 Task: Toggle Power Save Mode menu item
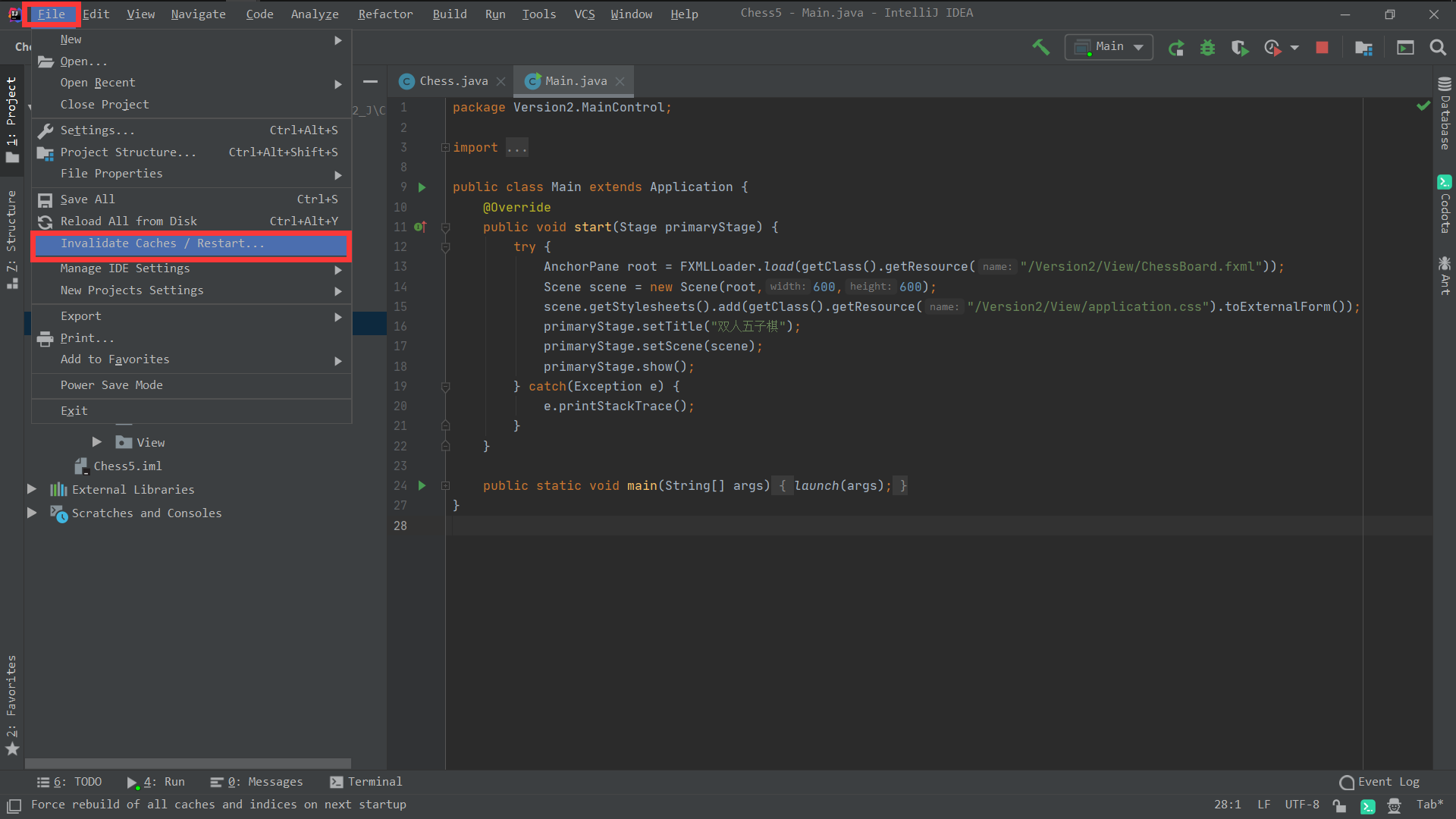pyautogui.click(x=111, y=385)
